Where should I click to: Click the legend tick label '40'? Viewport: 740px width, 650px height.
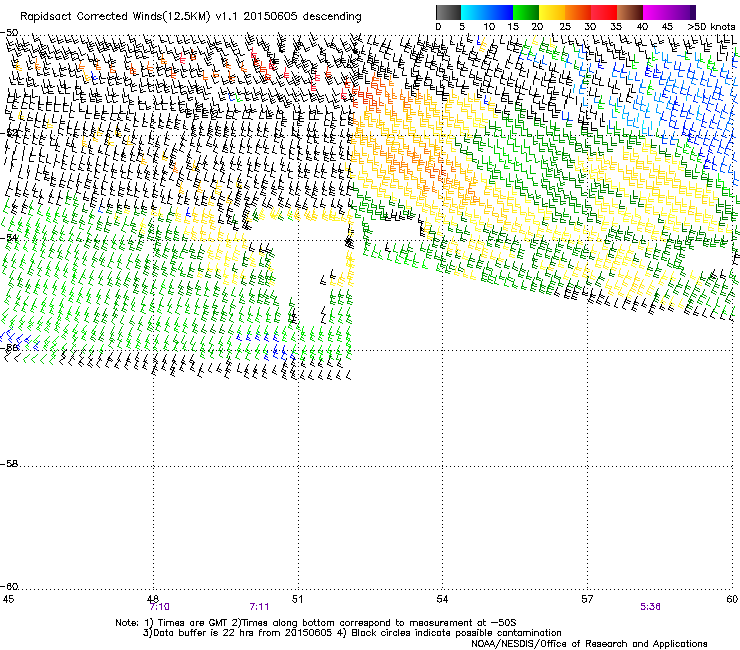pyautogui.click(x=642, y=27)
